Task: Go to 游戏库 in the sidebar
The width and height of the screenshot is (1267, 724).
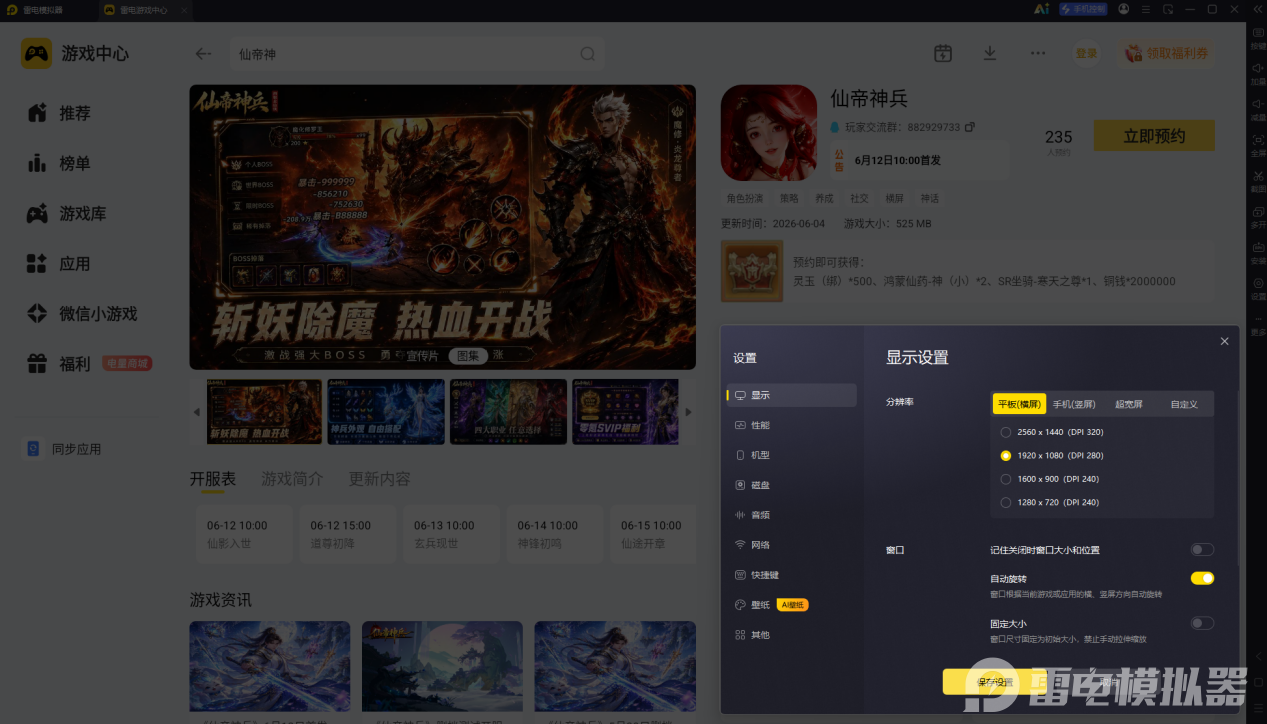Action: 67,213
